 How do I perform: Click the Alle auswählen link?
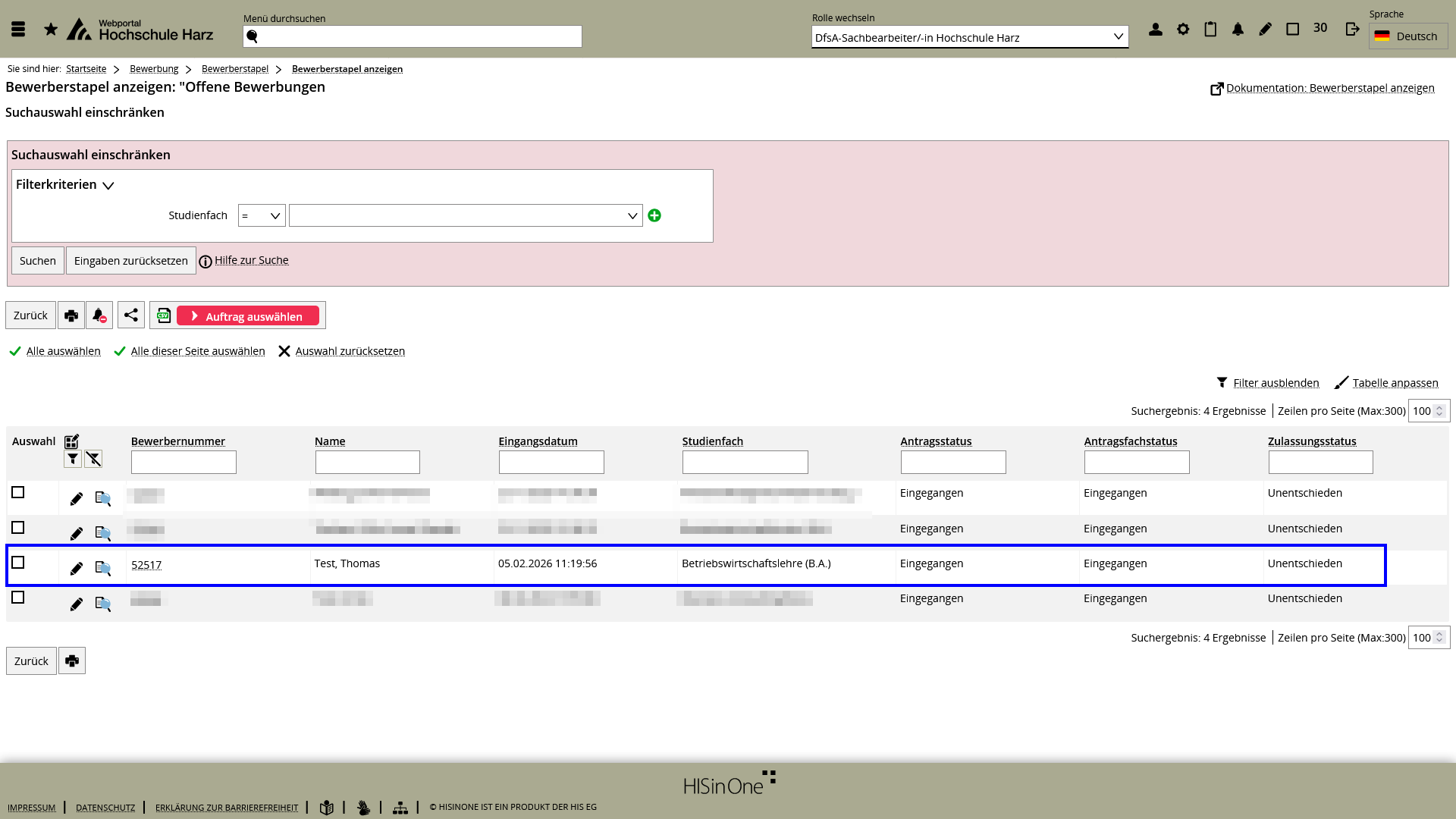[x=63, y=351]
